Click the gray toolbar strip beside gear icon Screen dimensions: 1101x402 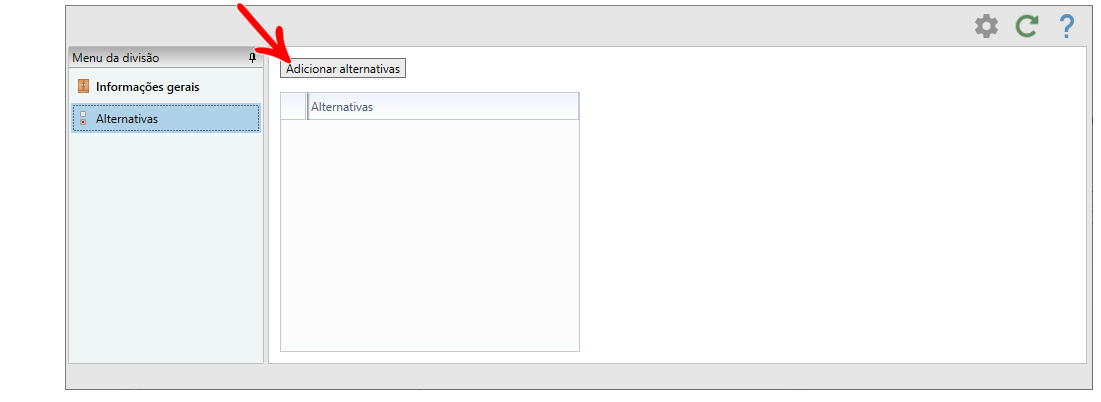(520, 27)
